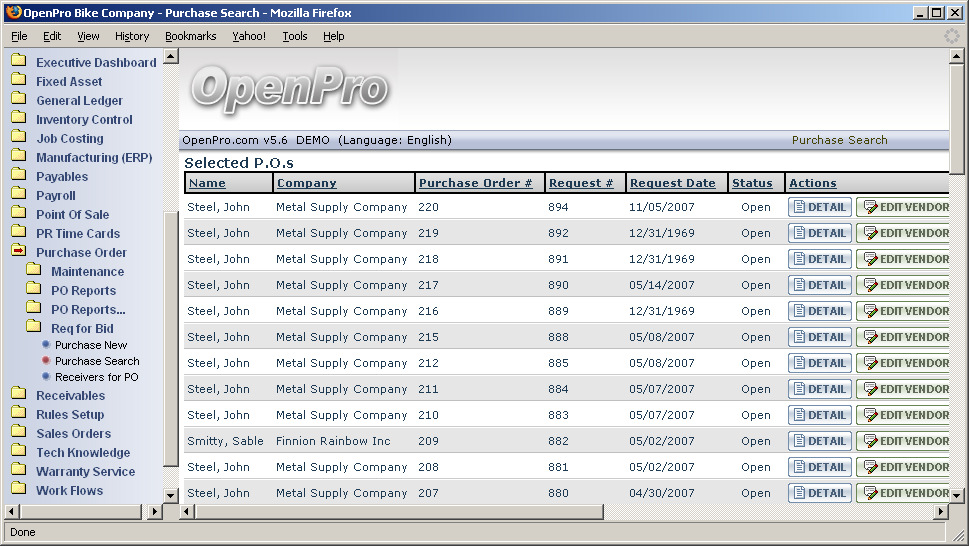Image resolution: width=969 pixels, height=546 pixels.
Task: Click the Maintenance subfolder icon
Action: (x=33, y=271)
